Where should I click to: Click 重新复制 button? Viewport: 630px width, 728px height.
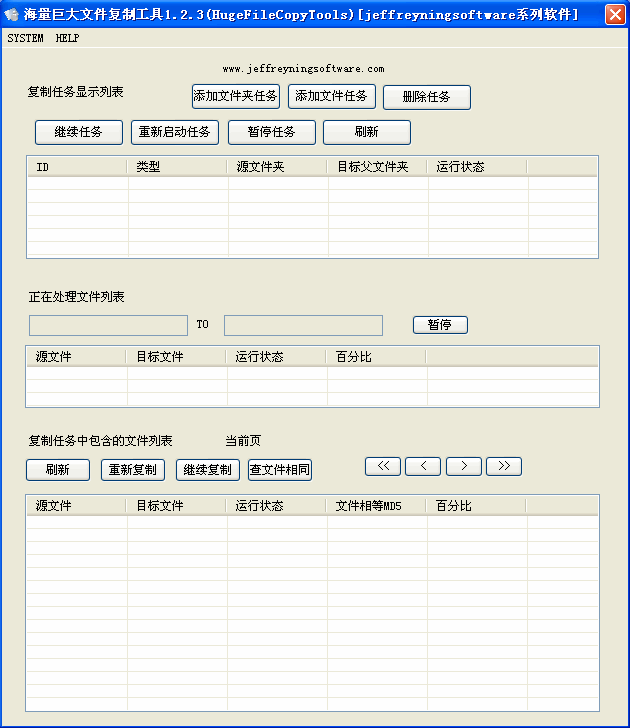pos(133,470)
